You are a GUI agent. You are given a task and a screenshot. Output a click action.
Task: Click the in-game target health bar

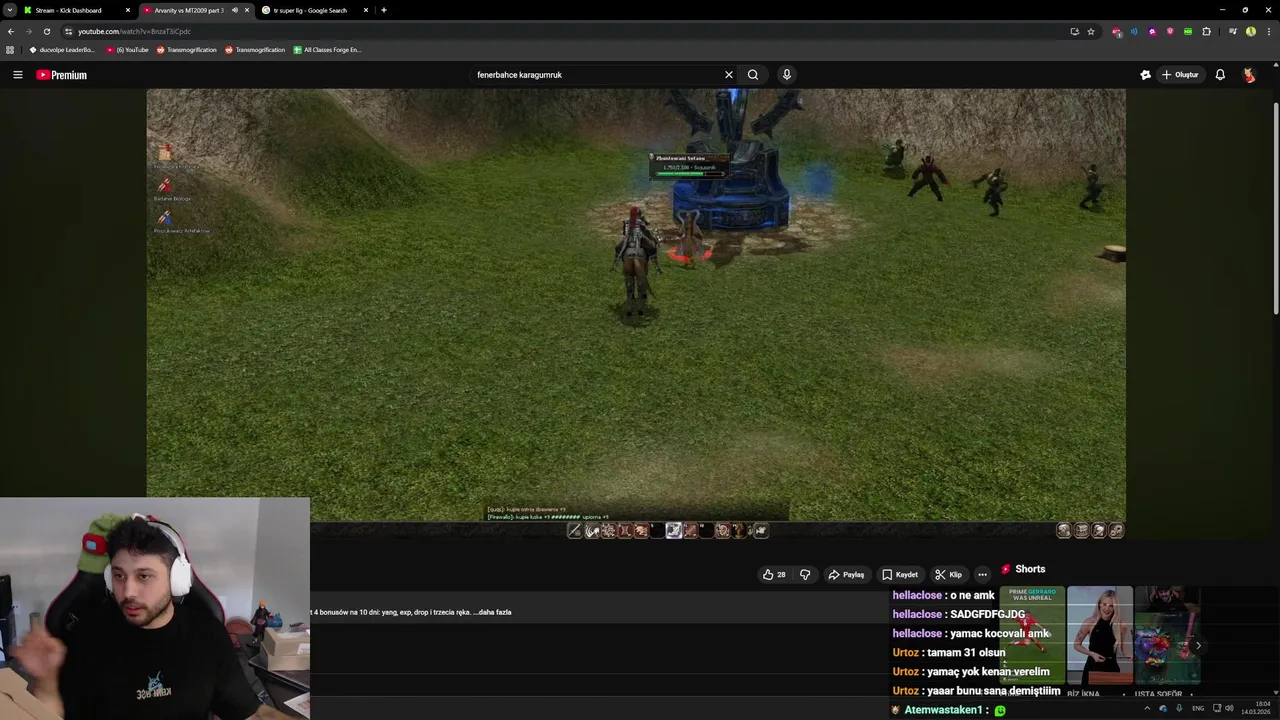click(x=690, y=173)
